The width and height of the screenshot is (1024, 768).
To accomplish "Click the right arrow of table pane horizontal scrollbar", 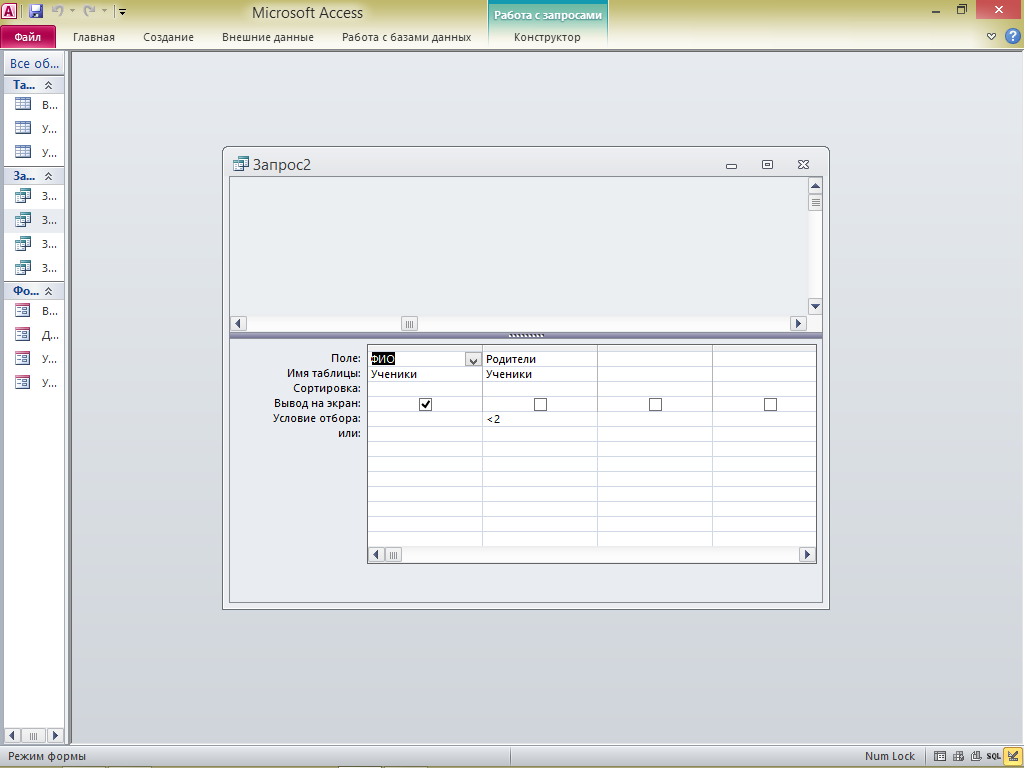I will (798, 323).
